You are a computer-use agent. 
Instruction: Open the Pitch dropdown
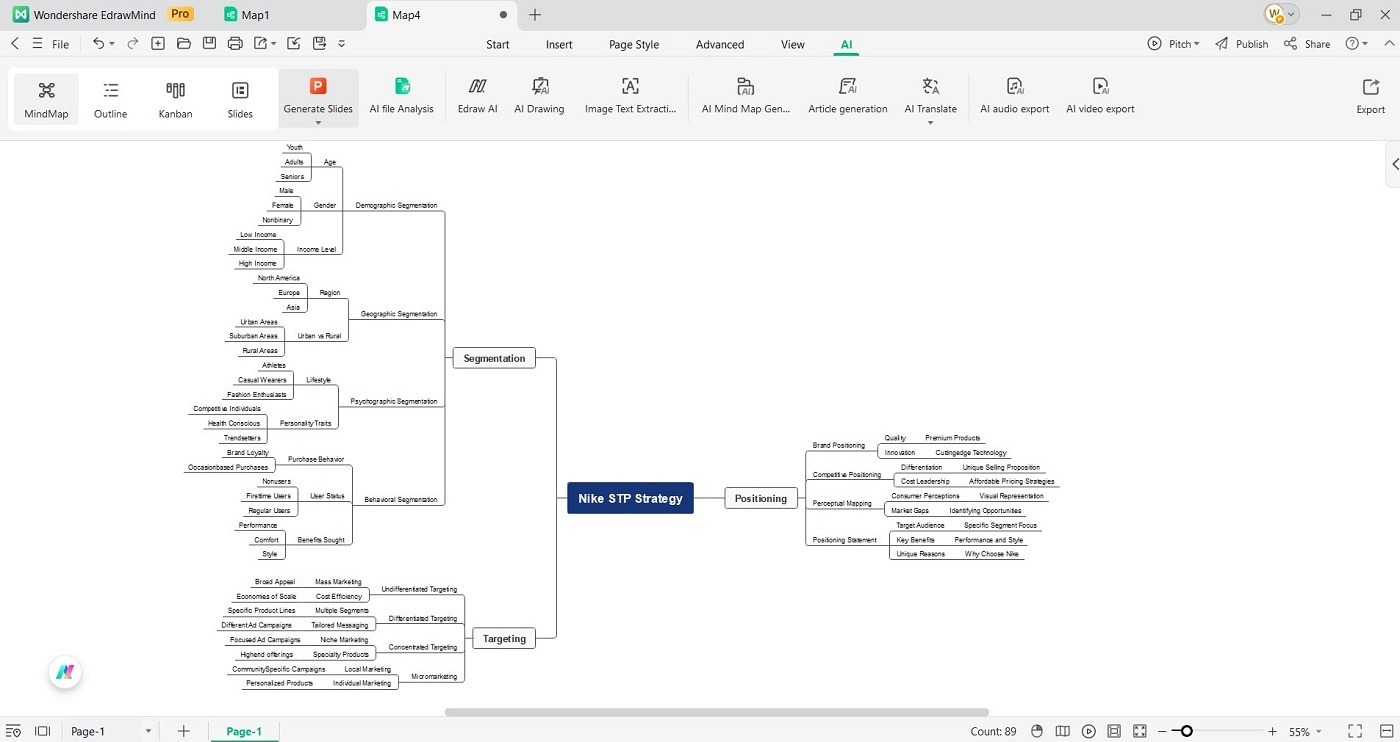(1173, 44)
